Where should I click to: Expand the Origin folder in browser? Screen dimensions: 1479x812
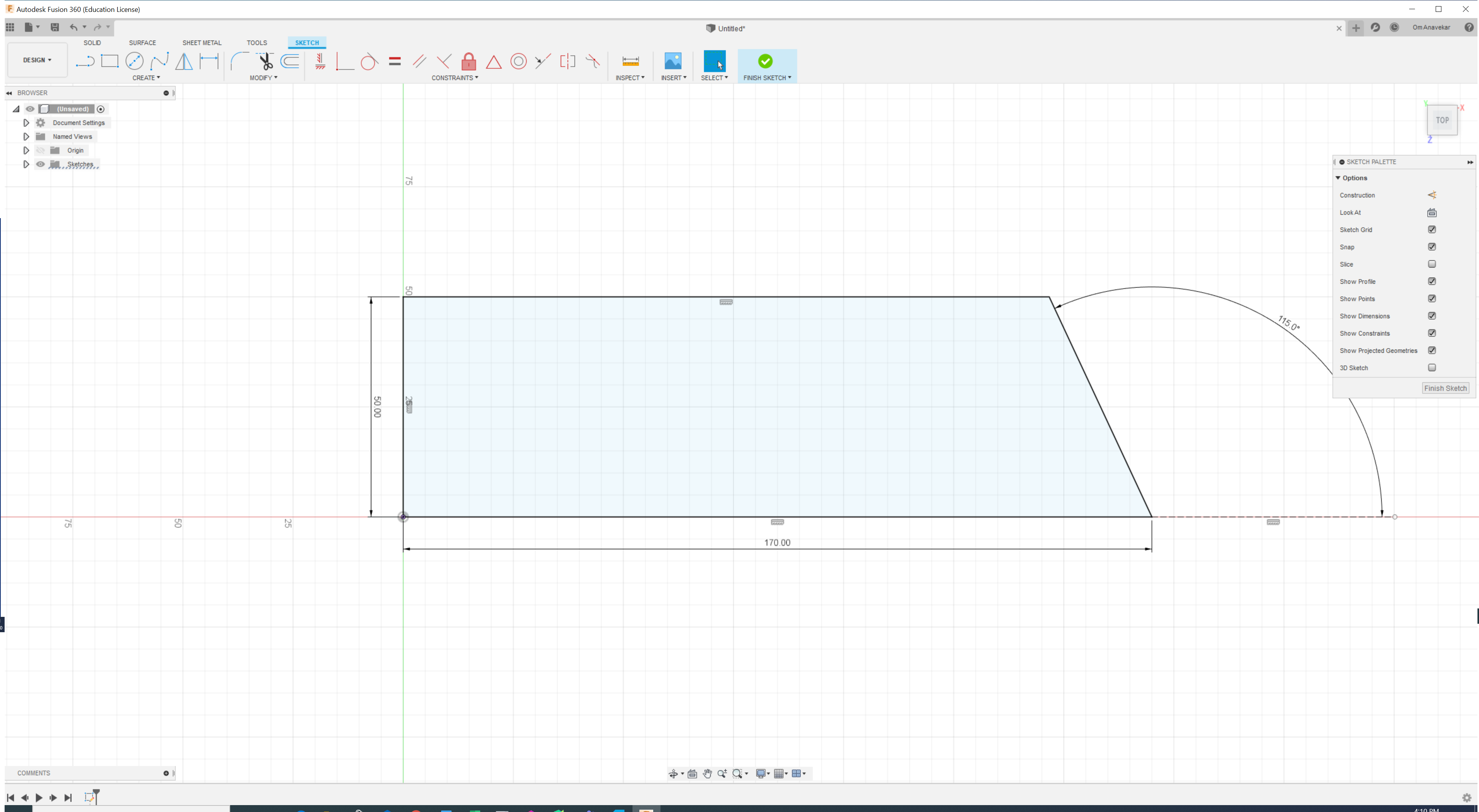click(x=26, y=150)
